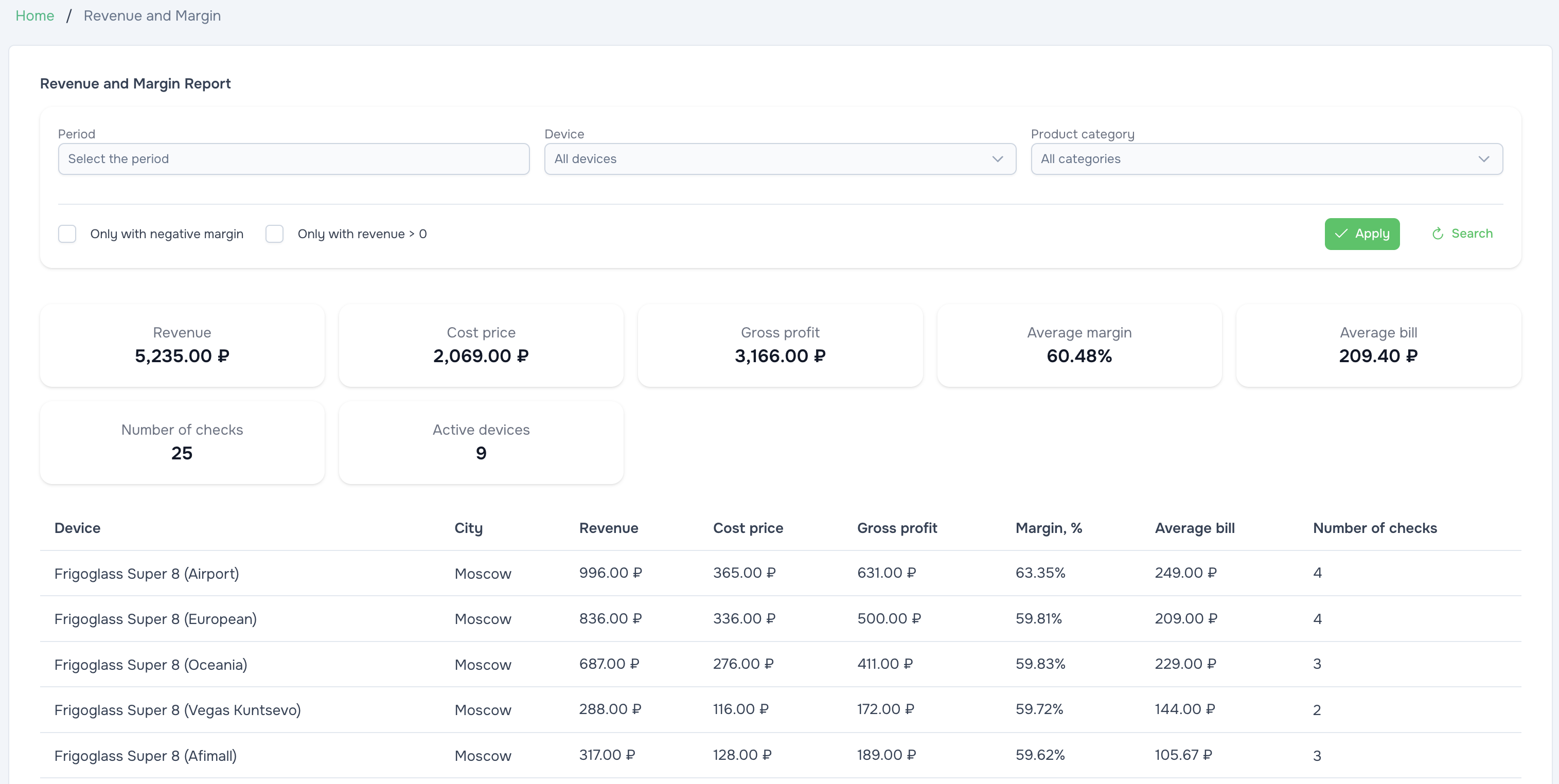Click the Margin, % column header

(x=1048, y=528)
